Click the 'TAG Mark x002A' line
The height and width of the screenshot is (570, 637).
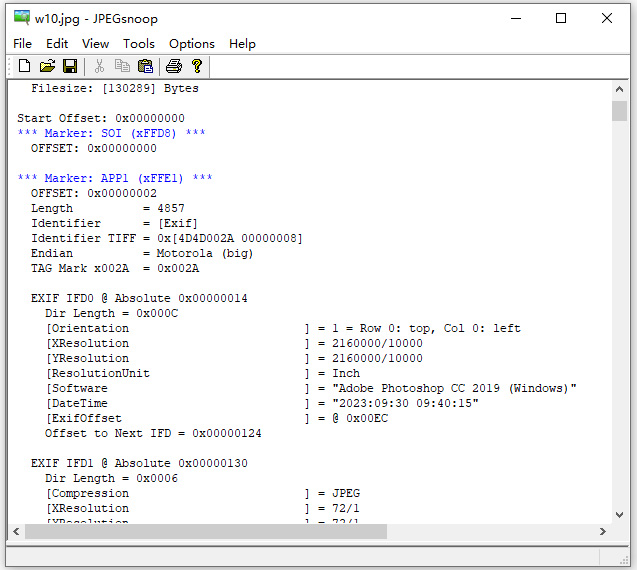[x=115, y=268]
